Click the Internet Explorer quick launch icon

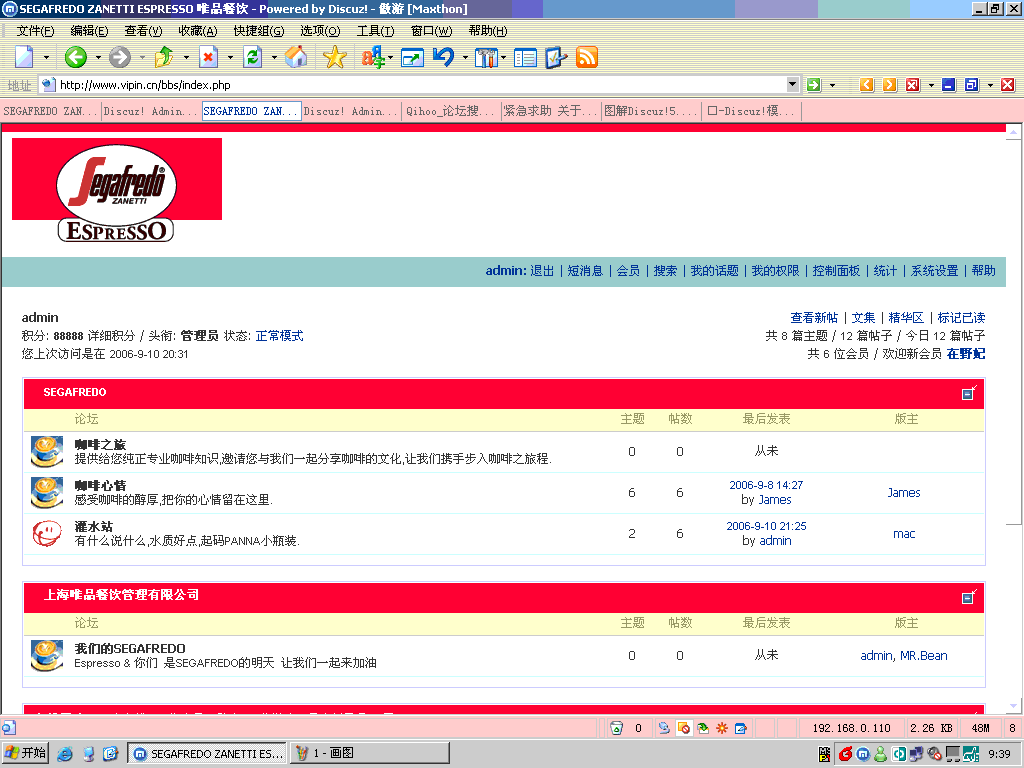[65, 754]
